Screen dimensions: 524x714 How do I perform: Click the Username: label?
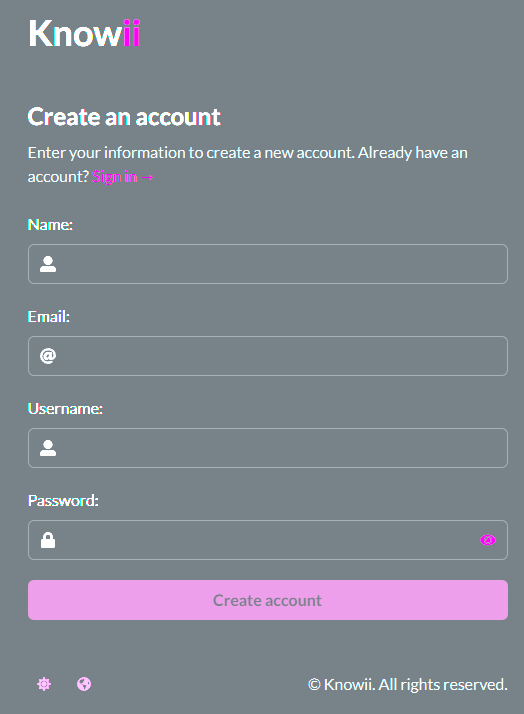(65, 408)
